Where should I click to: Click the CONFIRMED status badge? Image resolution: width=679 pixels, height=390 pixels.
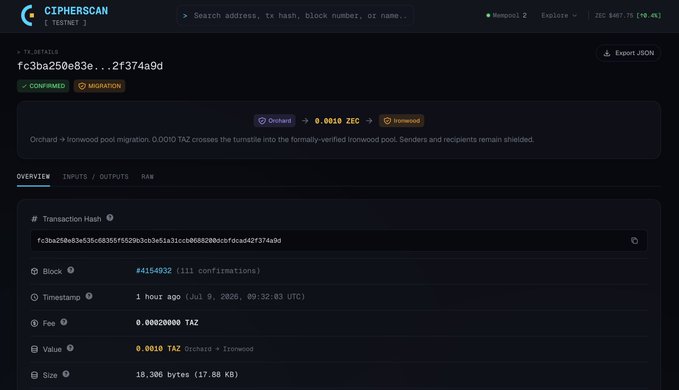pos(43,86)
